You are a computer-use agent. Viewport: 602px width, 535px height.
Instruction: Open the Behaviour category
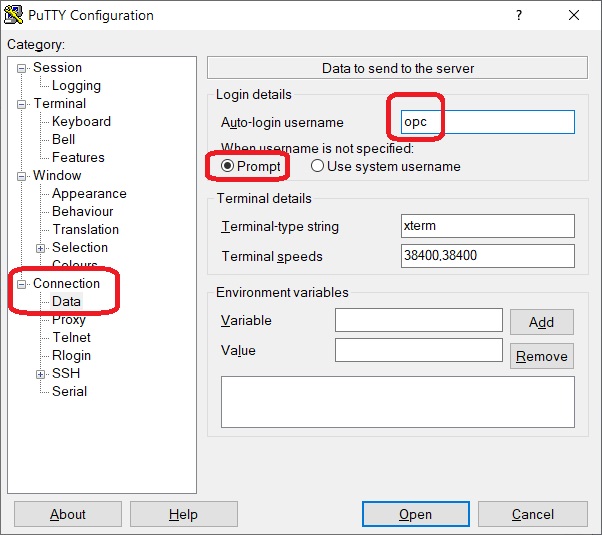[83, 212]
